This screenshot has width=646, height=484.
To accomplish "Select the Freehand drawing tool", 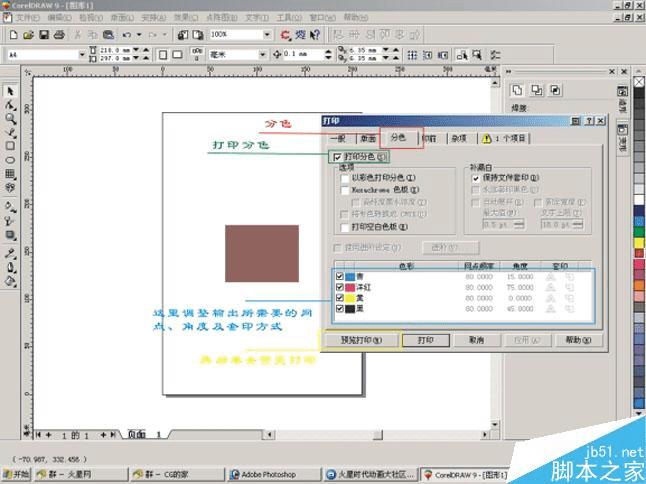I will 10,132.
